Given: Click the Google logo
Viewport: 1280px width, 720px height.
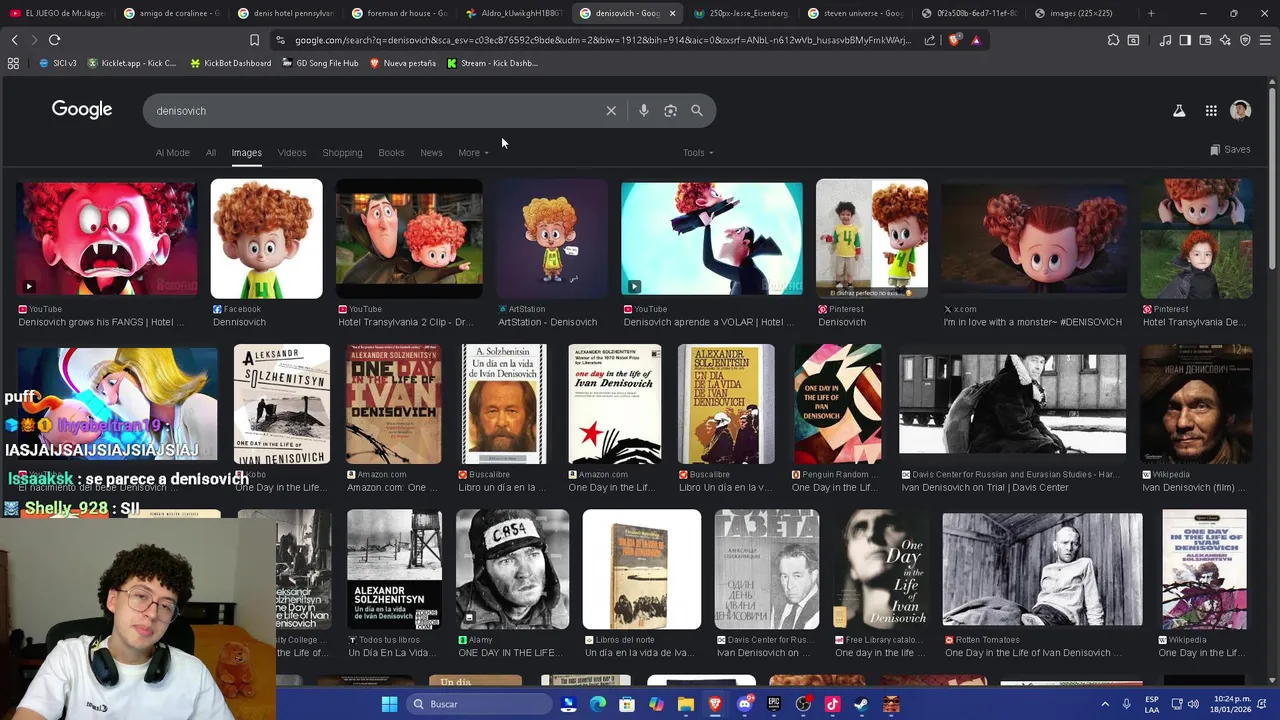Looking at the screenshot, I should (x=82, y=110).
